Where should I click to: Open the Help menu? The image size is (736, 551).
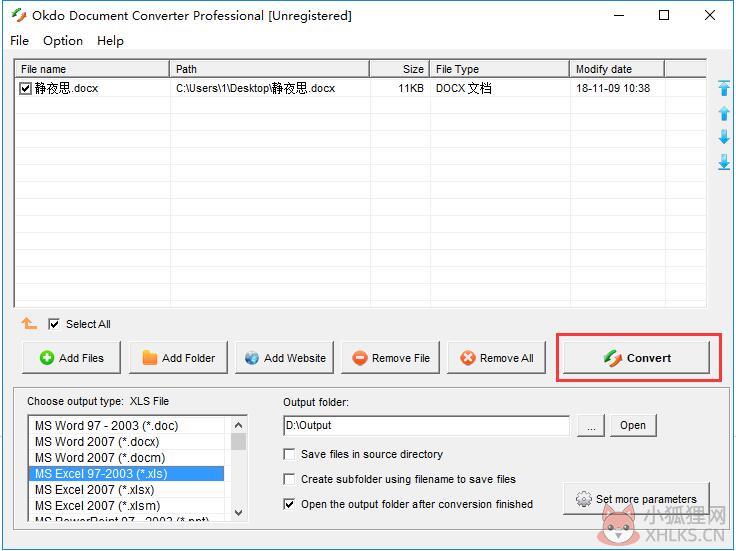110,41
